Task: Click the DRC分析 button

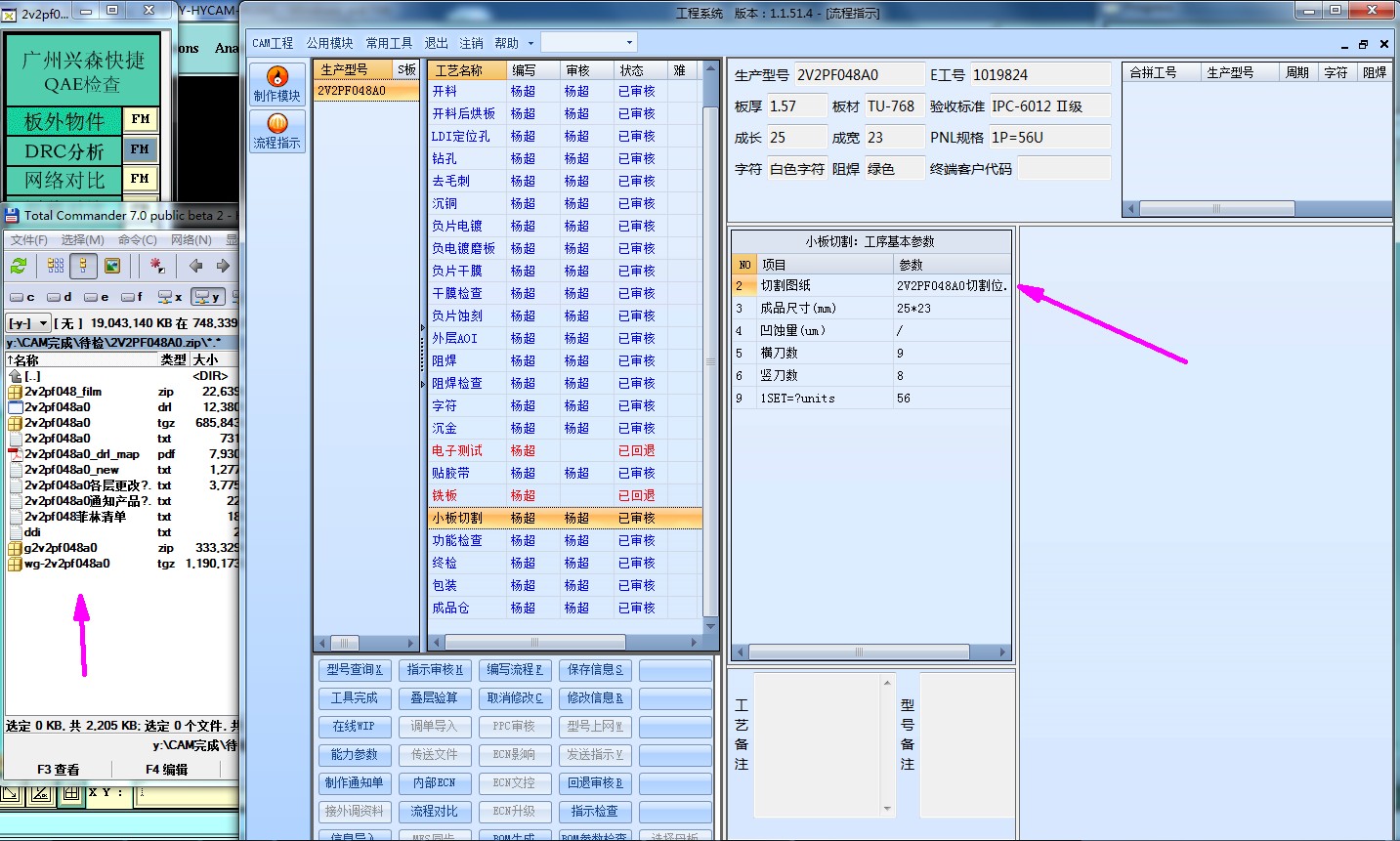Action: point(64,151)
